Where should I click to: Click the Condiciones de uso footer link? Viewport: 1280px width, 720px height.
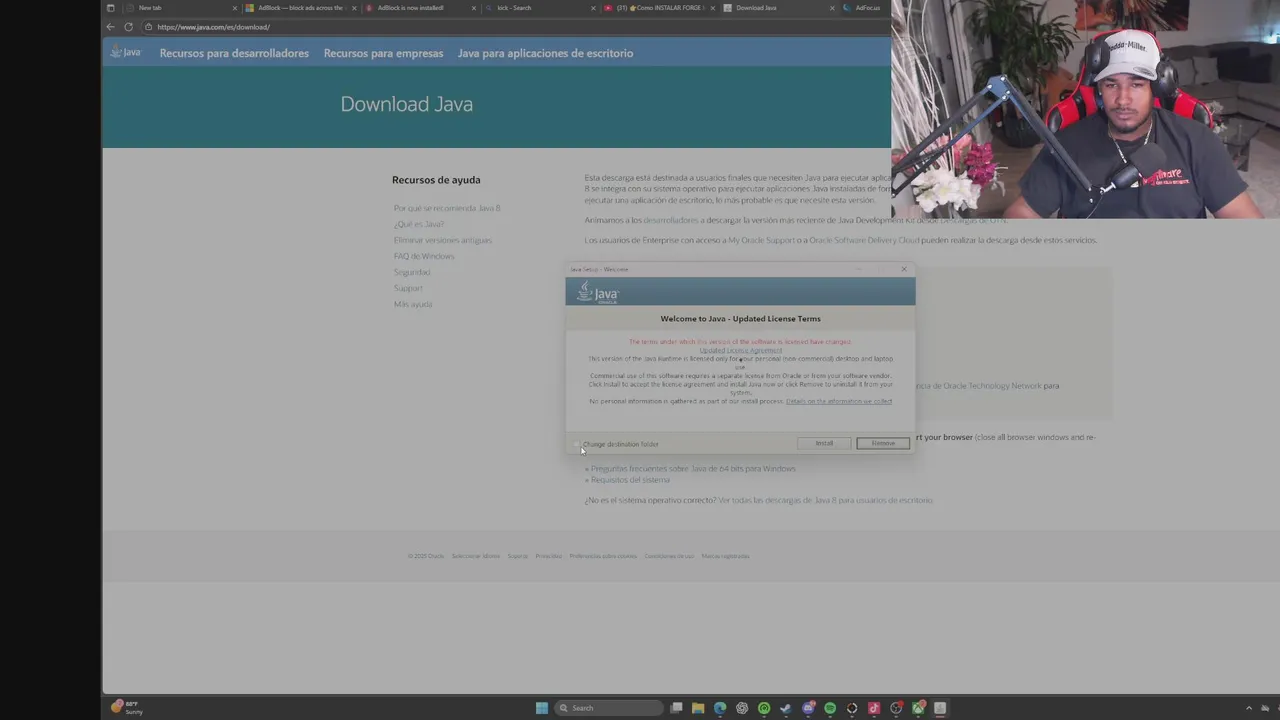pyautogui.click(x=669, y=556)
